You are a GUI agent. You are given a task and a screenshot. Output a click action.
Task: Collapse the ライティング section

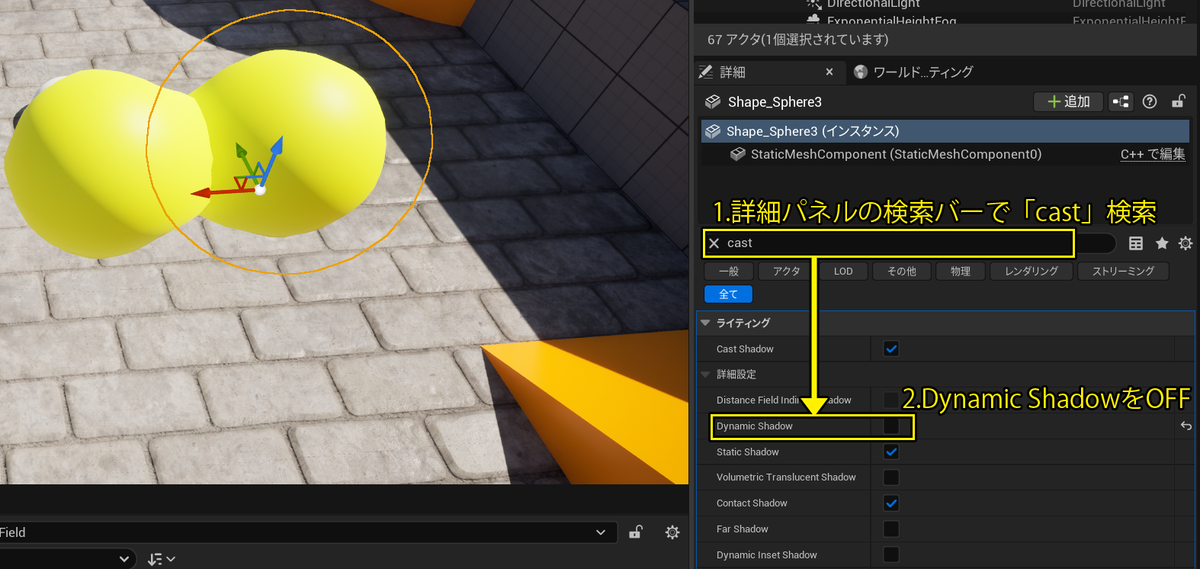coord(706,323)
